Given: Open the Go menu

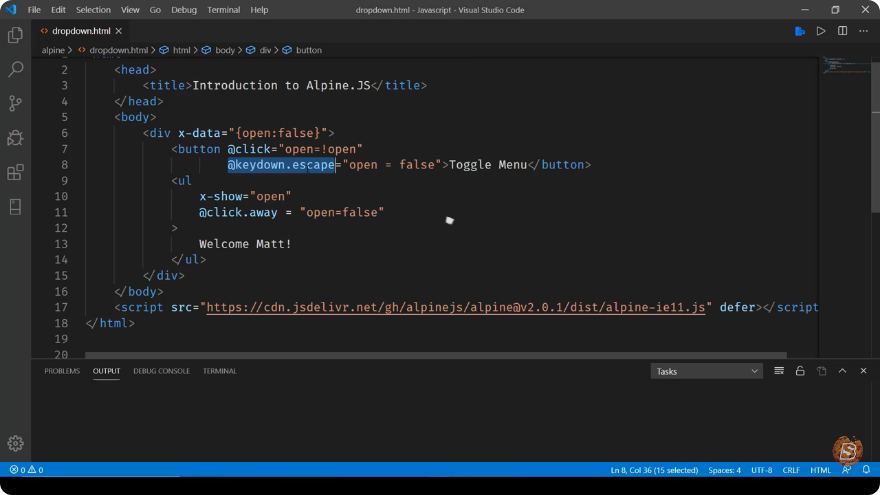Looking at the screenshot, I should (x=155, y=10).
